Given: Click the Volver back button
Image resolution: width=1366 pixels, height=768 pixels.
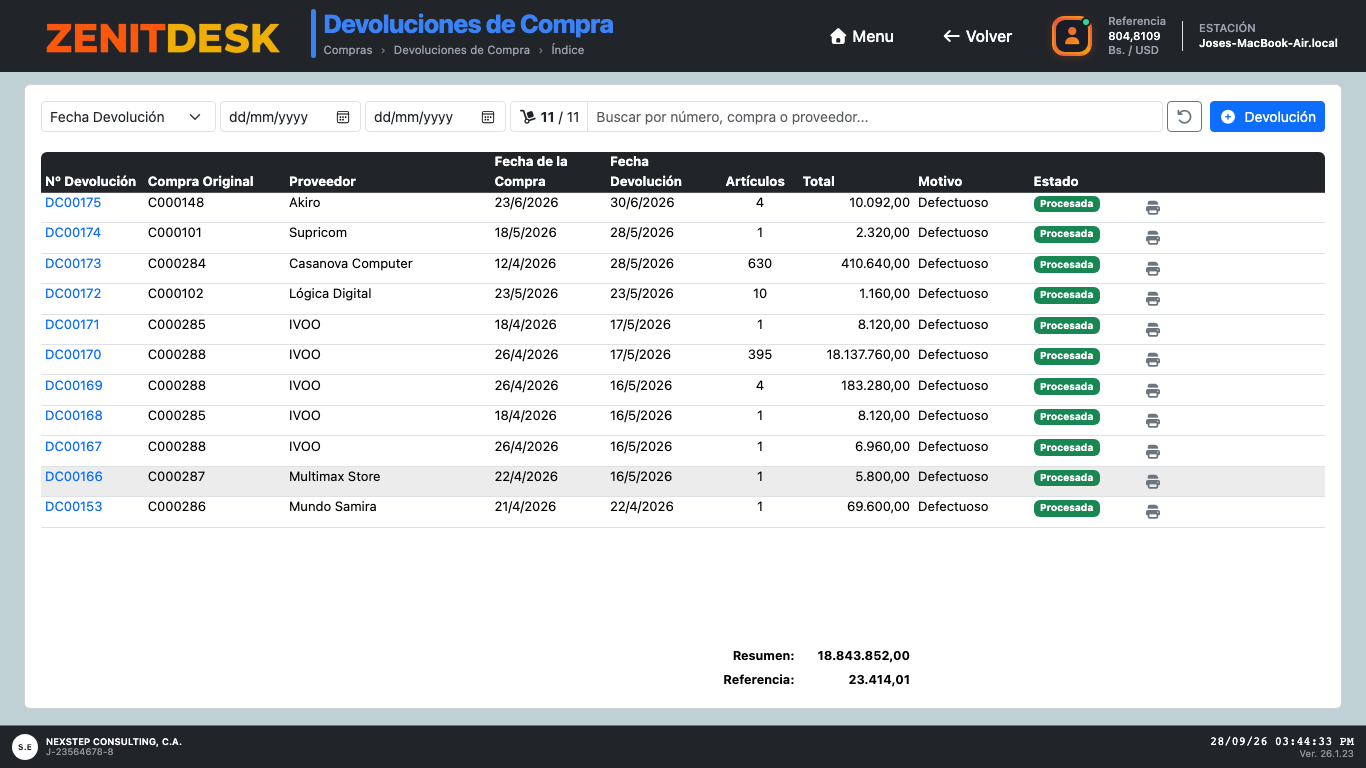Looking at the screenshot, I should tap(978, 36).
